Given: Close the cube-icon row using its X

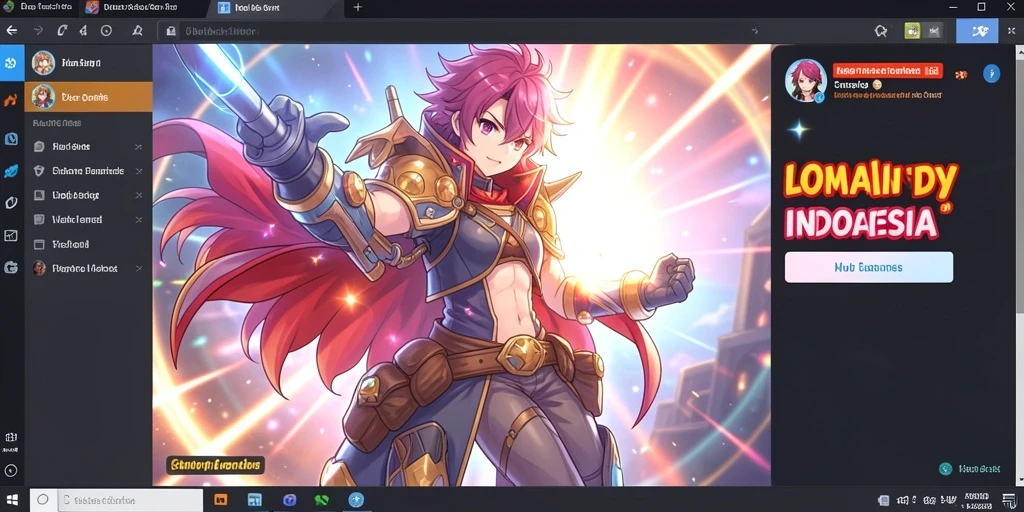Looking at the screenshot, I should (138, 147).
